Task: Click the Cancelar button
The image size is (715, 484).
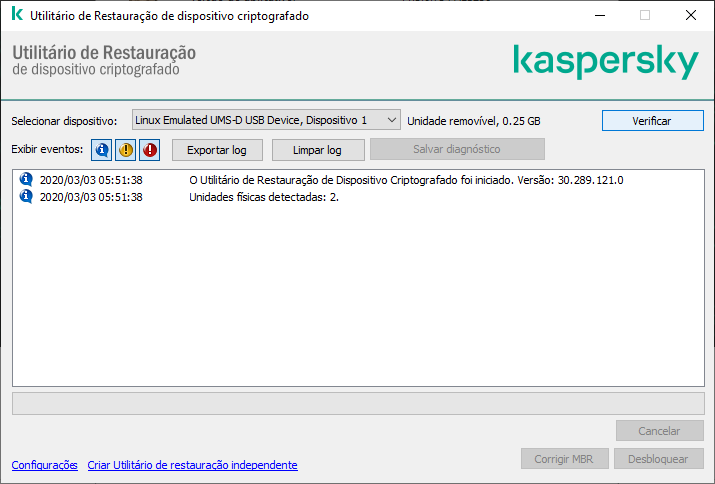Action: coord(659,431)
